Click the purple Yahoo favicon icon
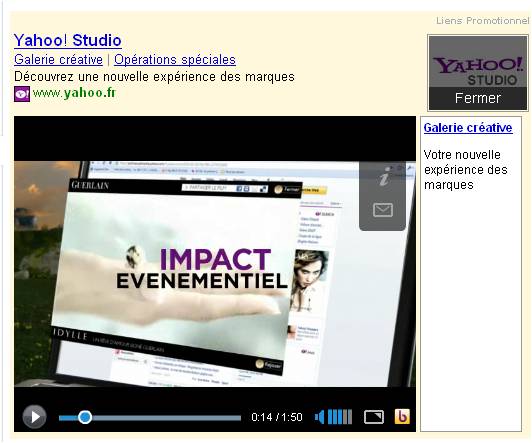This screenshot has height=443, width=532. coord(22,94)
